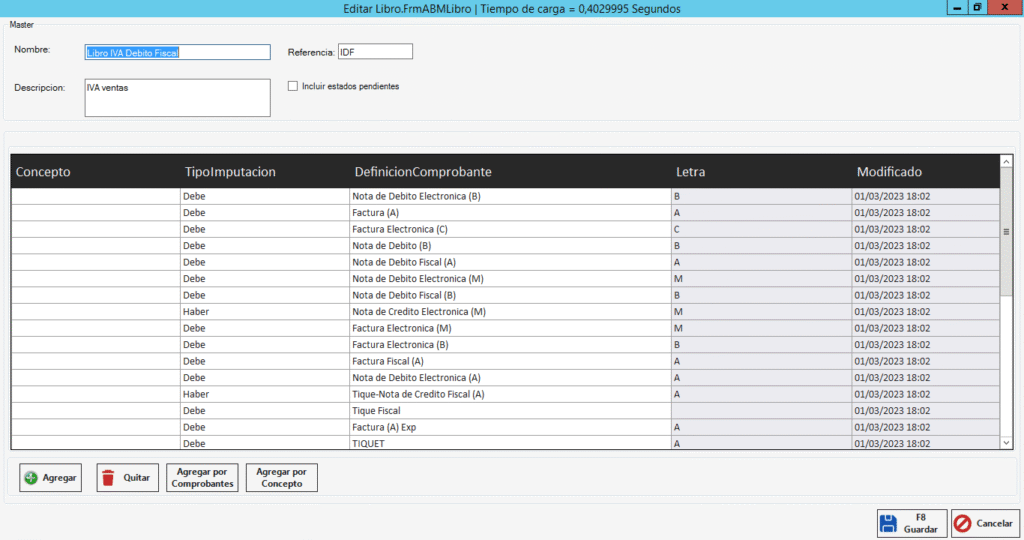Click Letra column header
The width and height of the screenshot is (1024, 540).
click(690, 172)
